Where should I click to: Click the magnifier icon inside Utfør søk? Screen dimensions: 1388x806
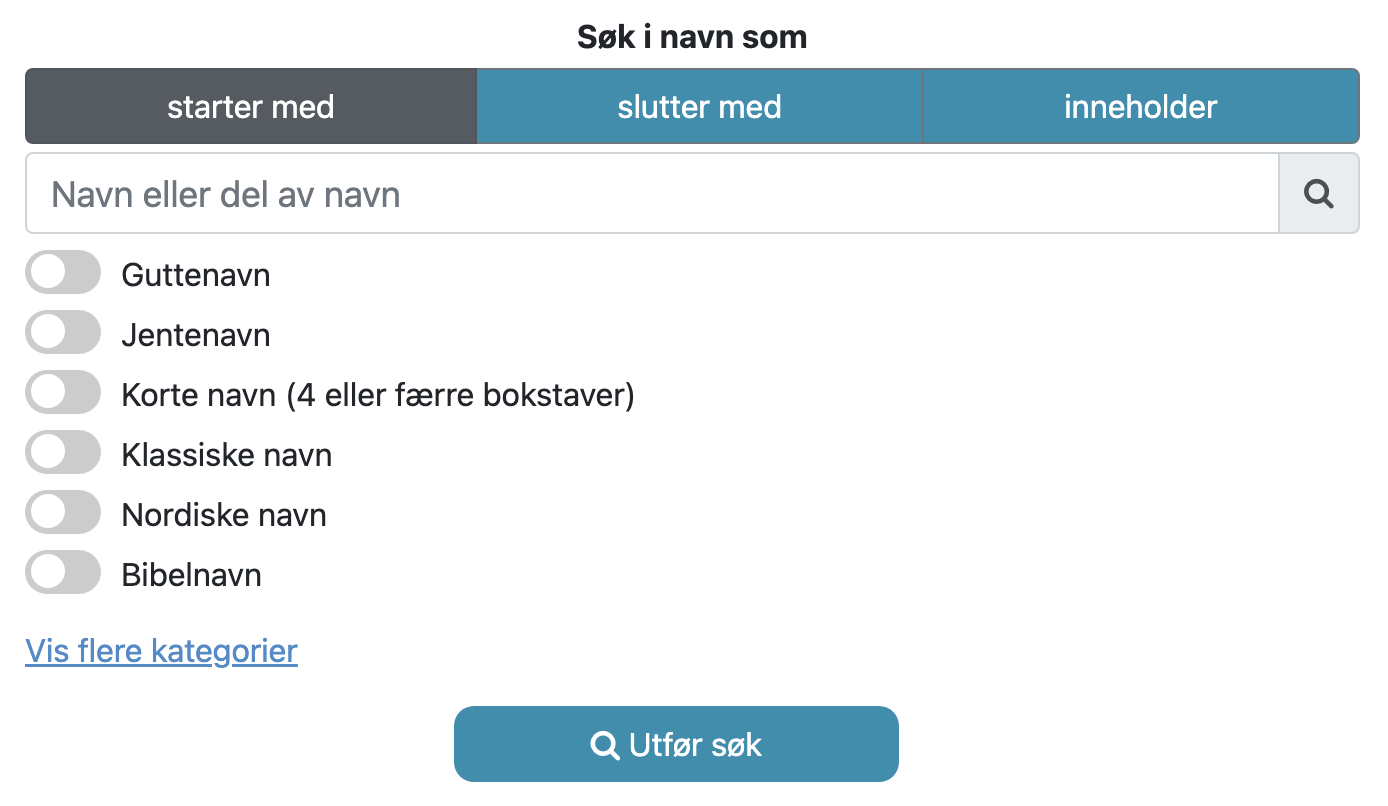tap(605, 745)
